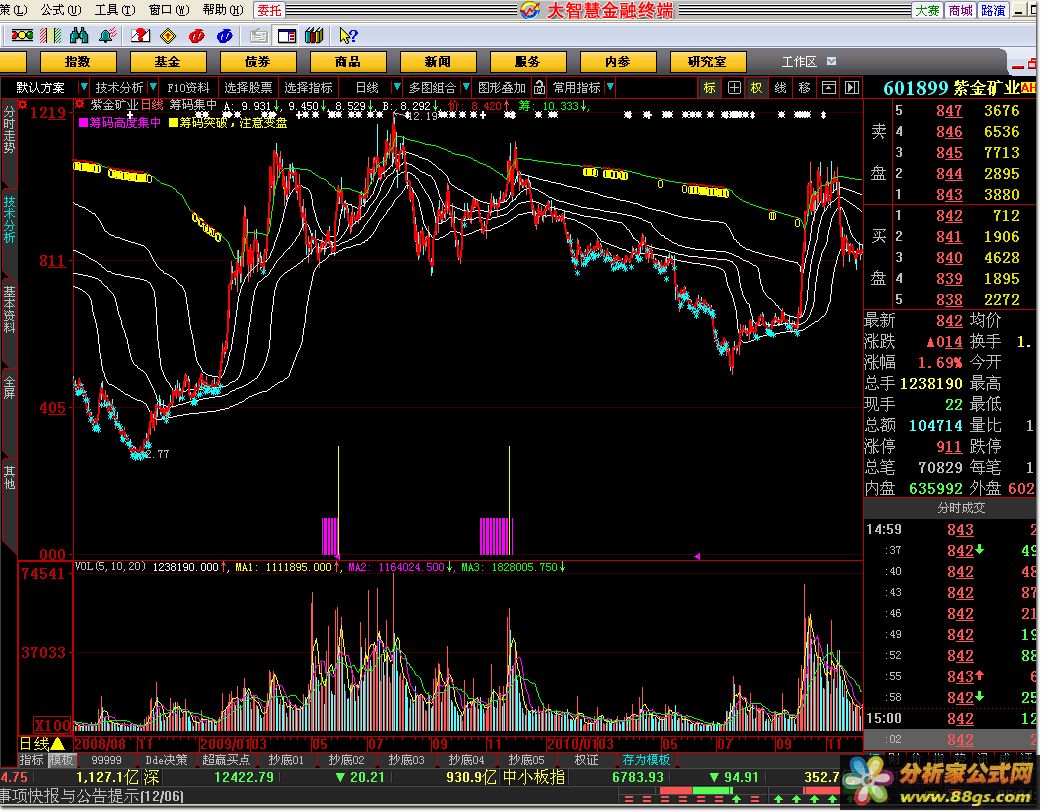Click the red question mark chart icon
The width and height of the screenshot is (1042, 812).
140,36
